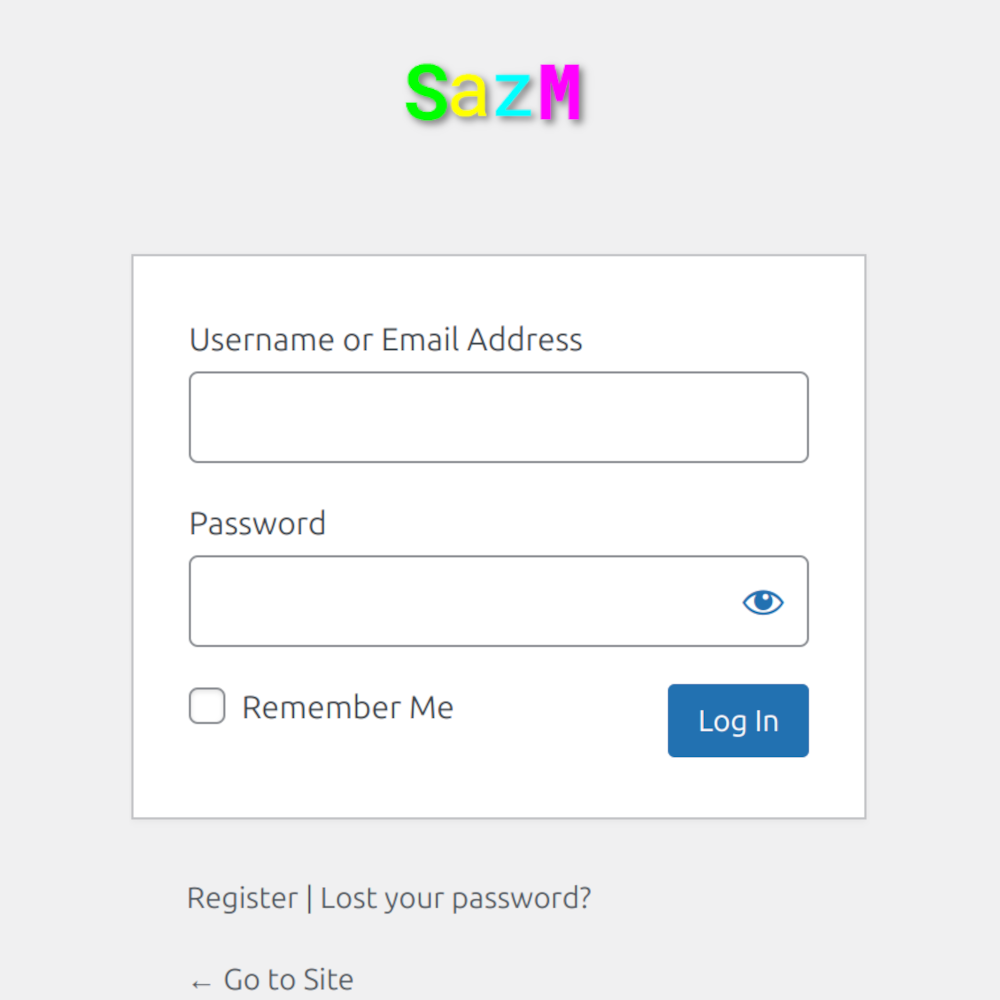Click the green S in logo
This screenshot has height=1000, width=1000.
[427, 92]
